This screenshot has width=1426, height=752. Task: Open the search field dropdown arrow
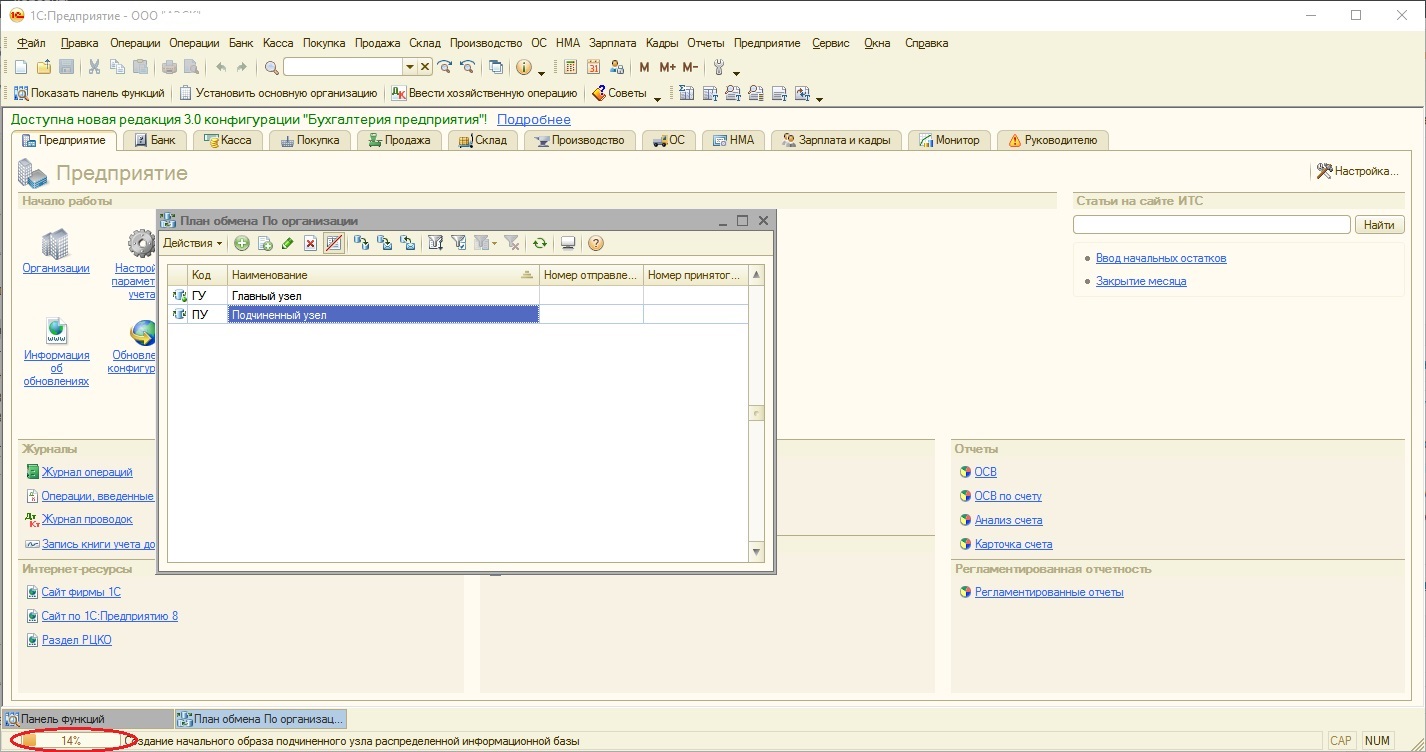point(409,67)
